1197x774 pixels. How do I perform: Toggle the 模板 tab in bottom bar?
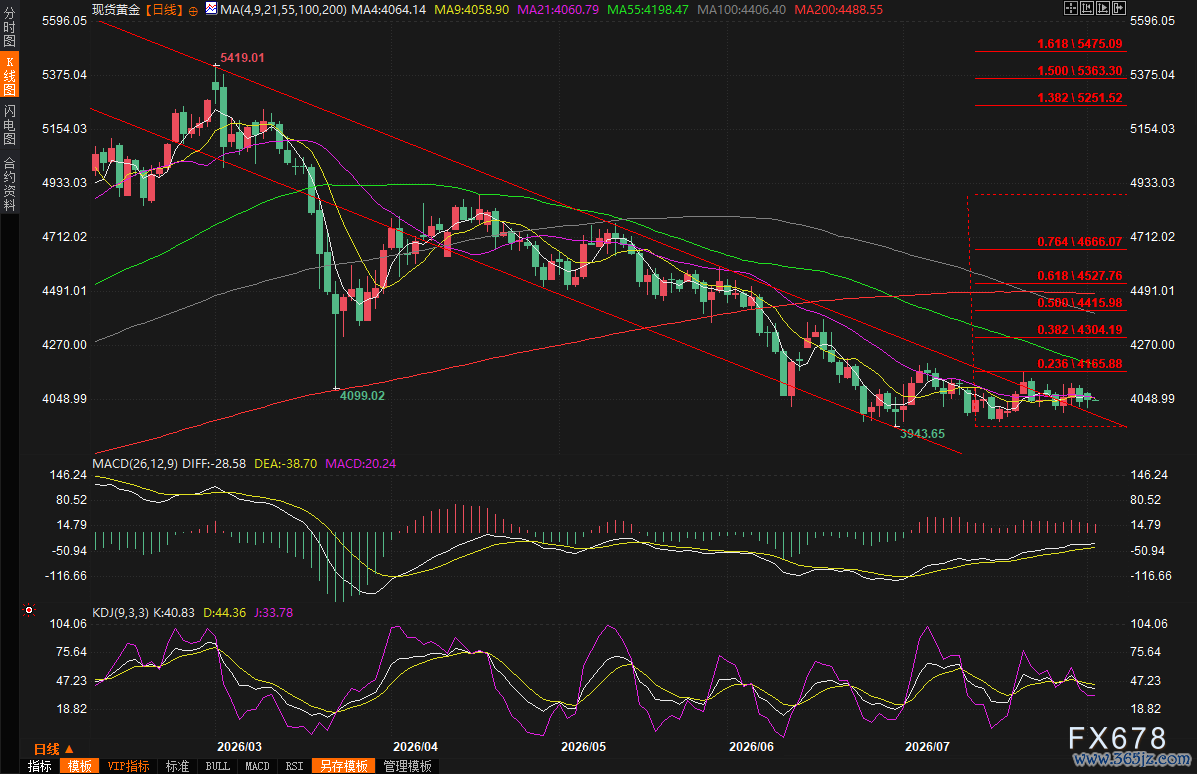(79, 766)
